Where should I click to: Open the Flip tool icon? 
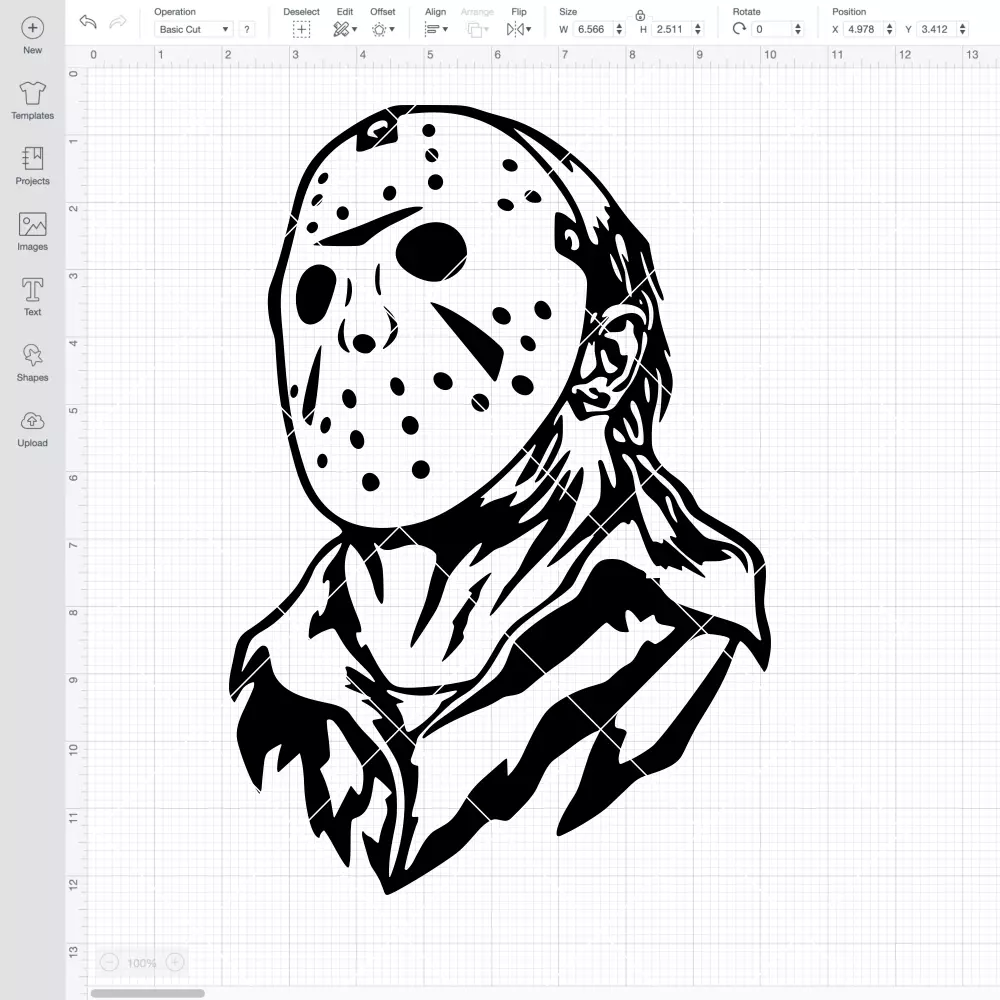click(x=515, y=29)
